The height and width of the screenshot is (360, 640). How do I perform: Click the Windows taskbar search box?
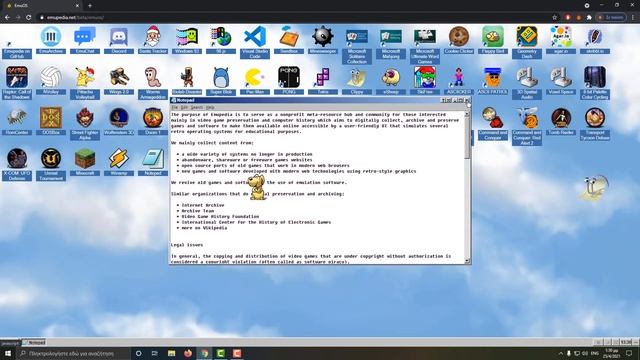tap(73, 353)
